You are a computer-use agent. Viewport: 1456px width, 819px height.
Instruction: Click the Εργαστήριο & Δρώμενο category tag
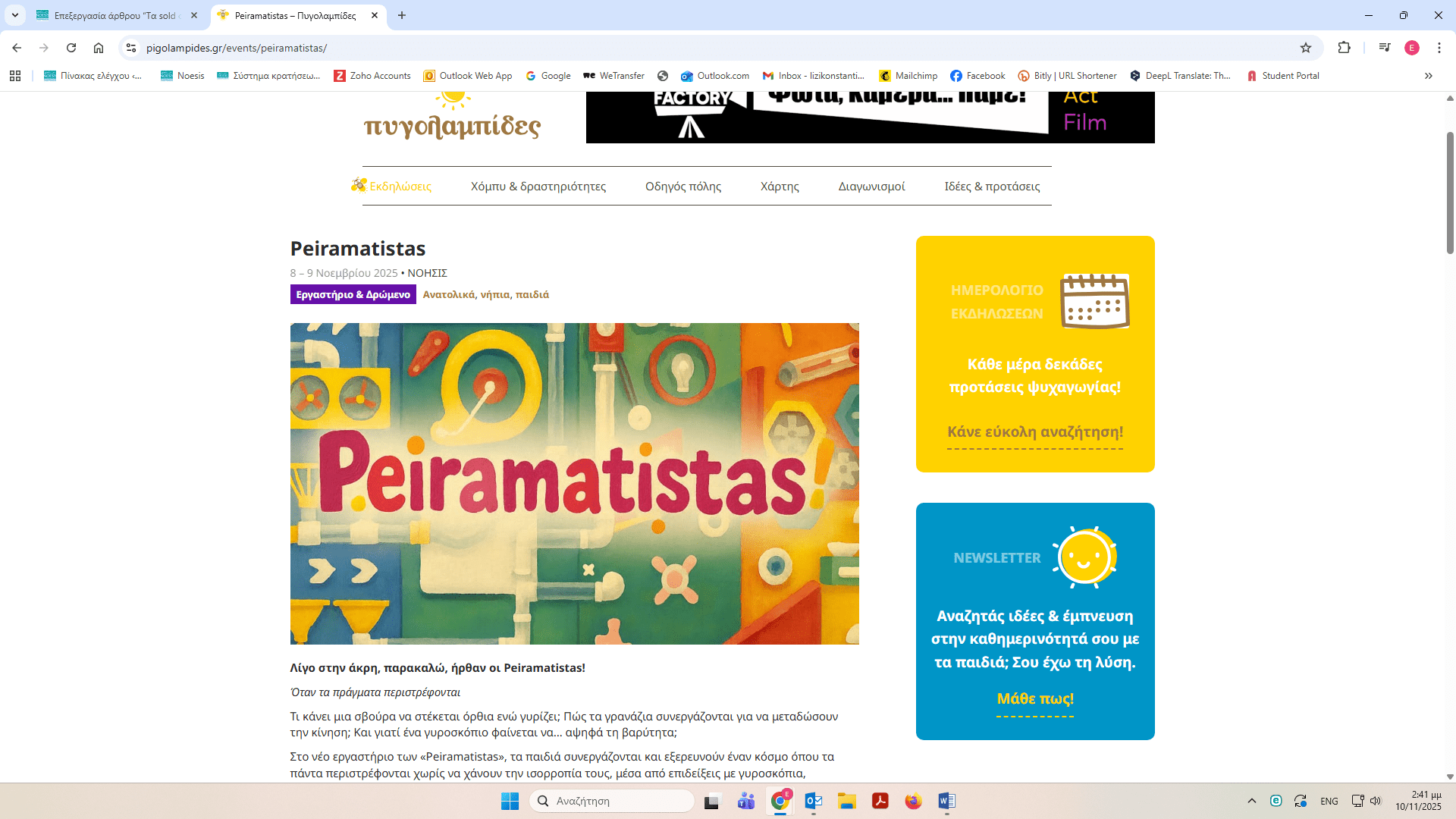coord(353,294)
